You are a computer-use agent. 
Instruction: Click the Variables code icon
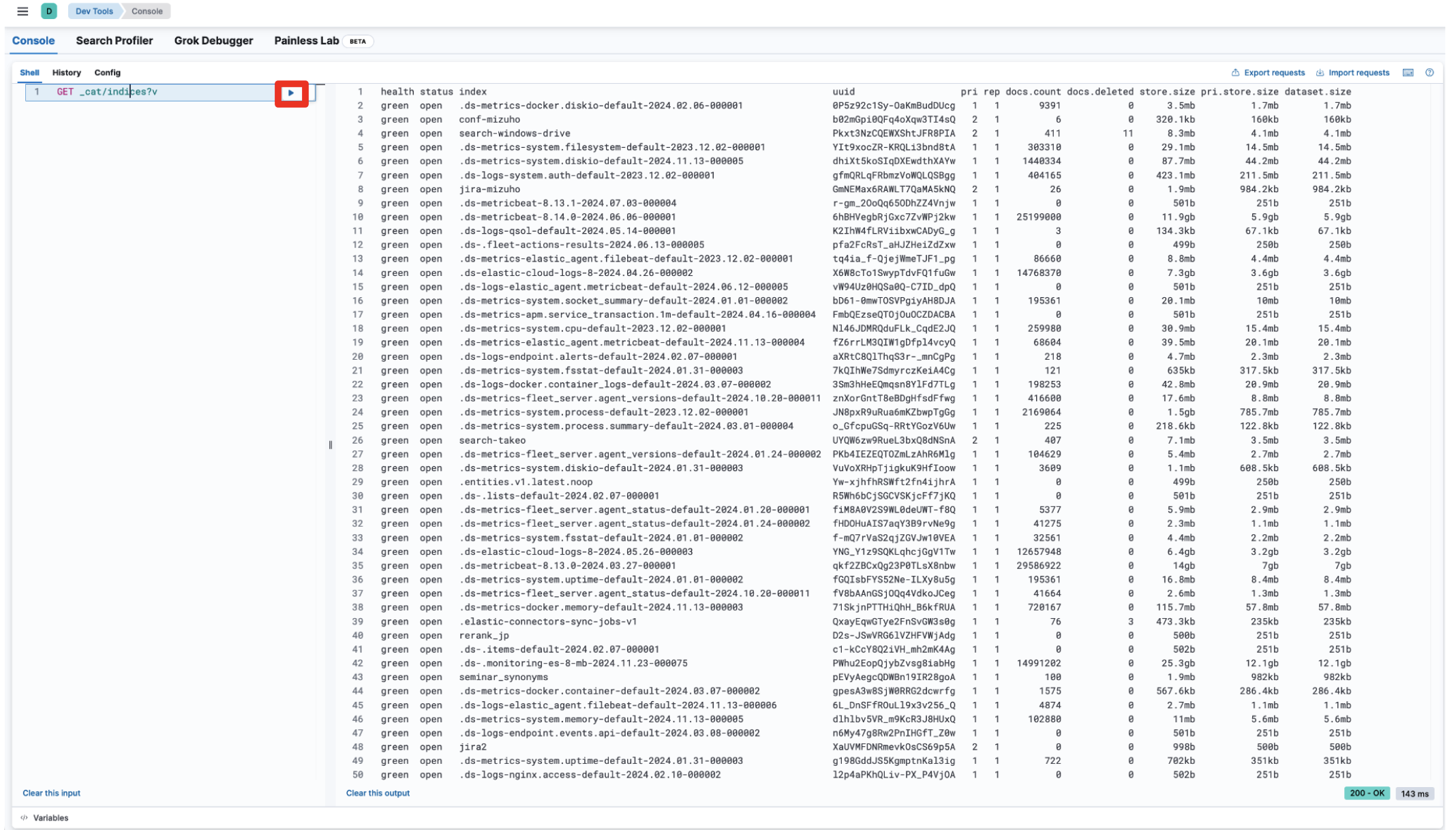pos(25,818)
